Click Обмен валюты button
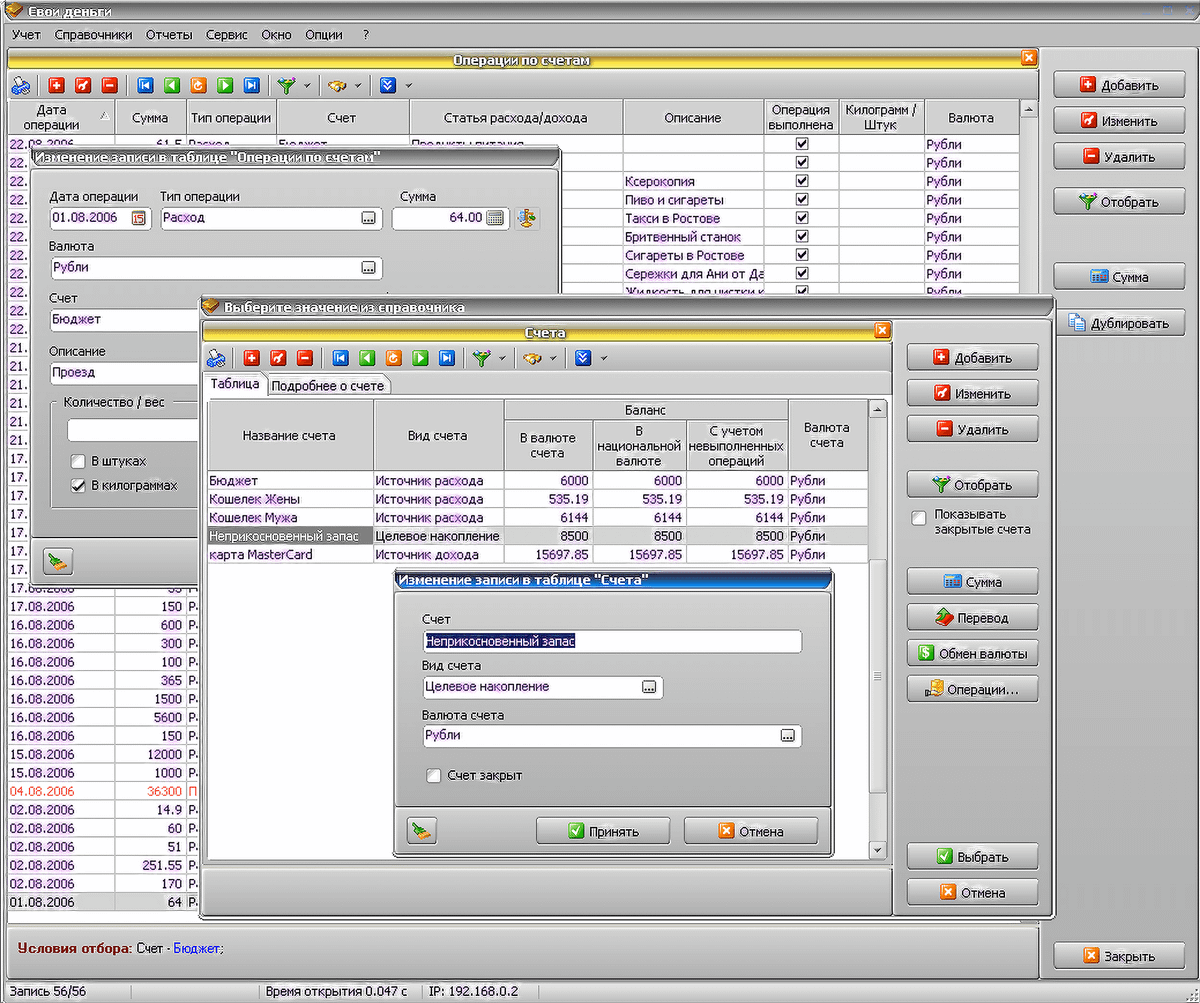 [x=973, y=654]
